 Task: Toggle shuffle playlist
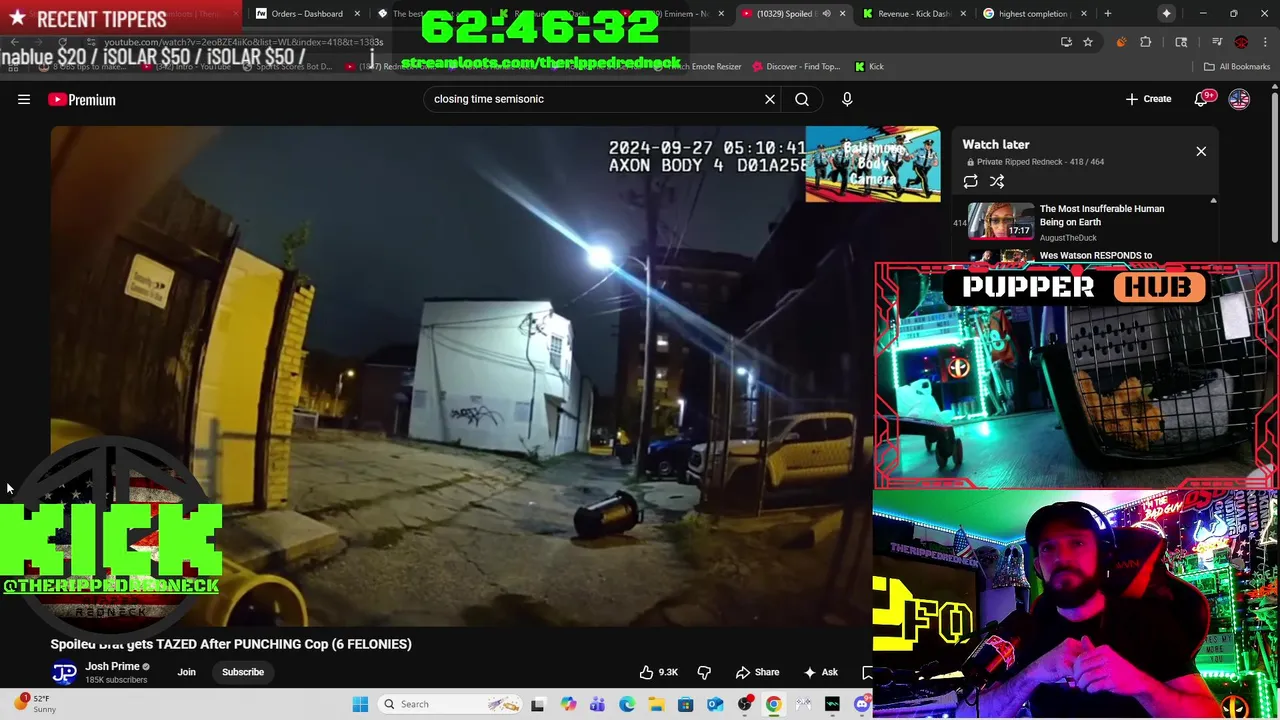[x=997, y=181]
